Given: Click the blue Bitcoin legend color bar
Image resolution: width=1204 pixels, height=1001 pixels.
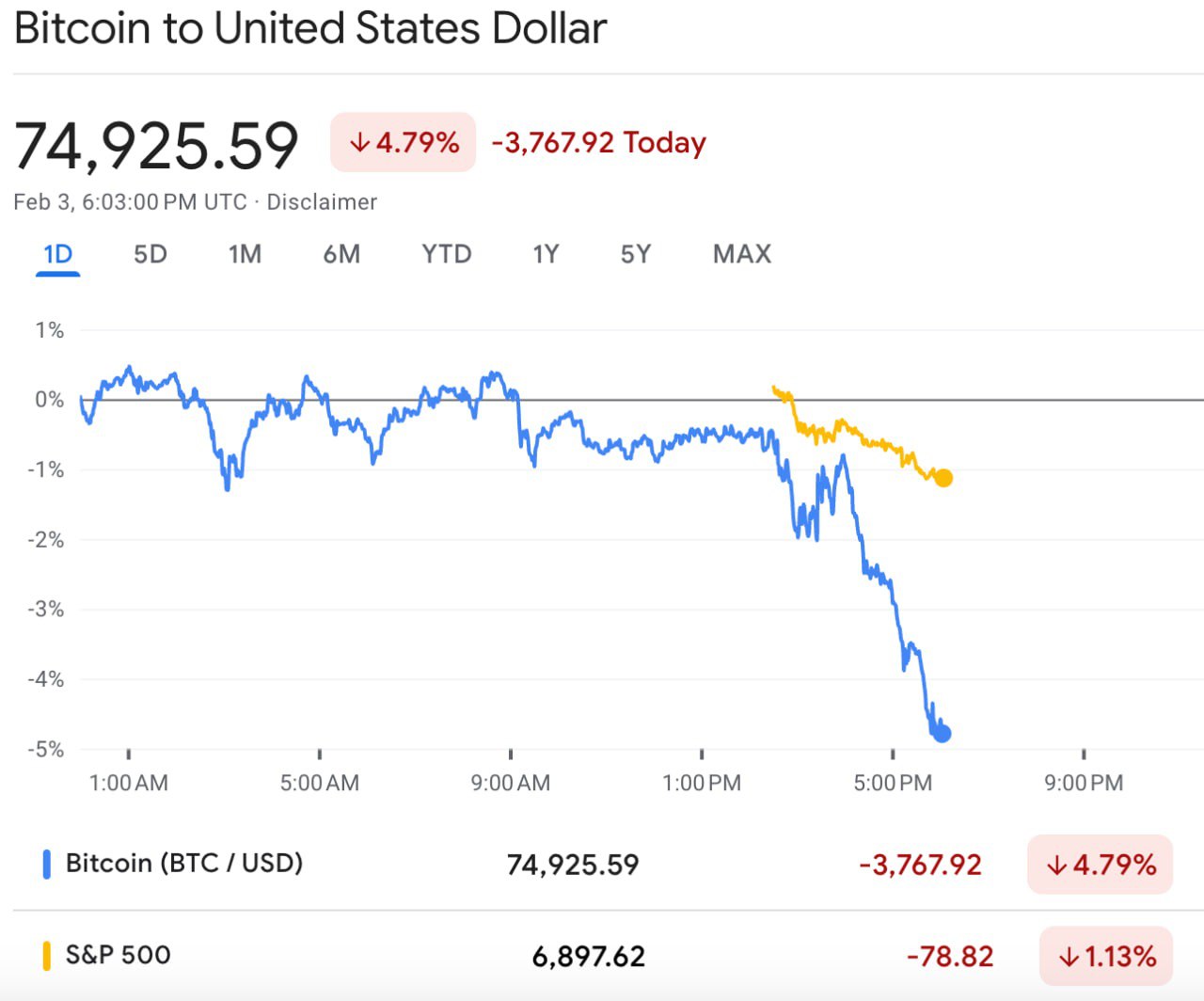Looking at the screenshot, I should coord(46,864).
